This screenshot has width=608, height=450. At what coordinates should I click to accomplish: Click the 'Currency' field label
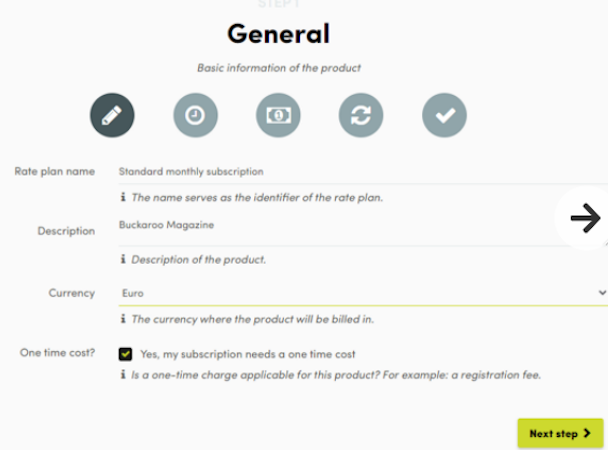tap(71, 293)
